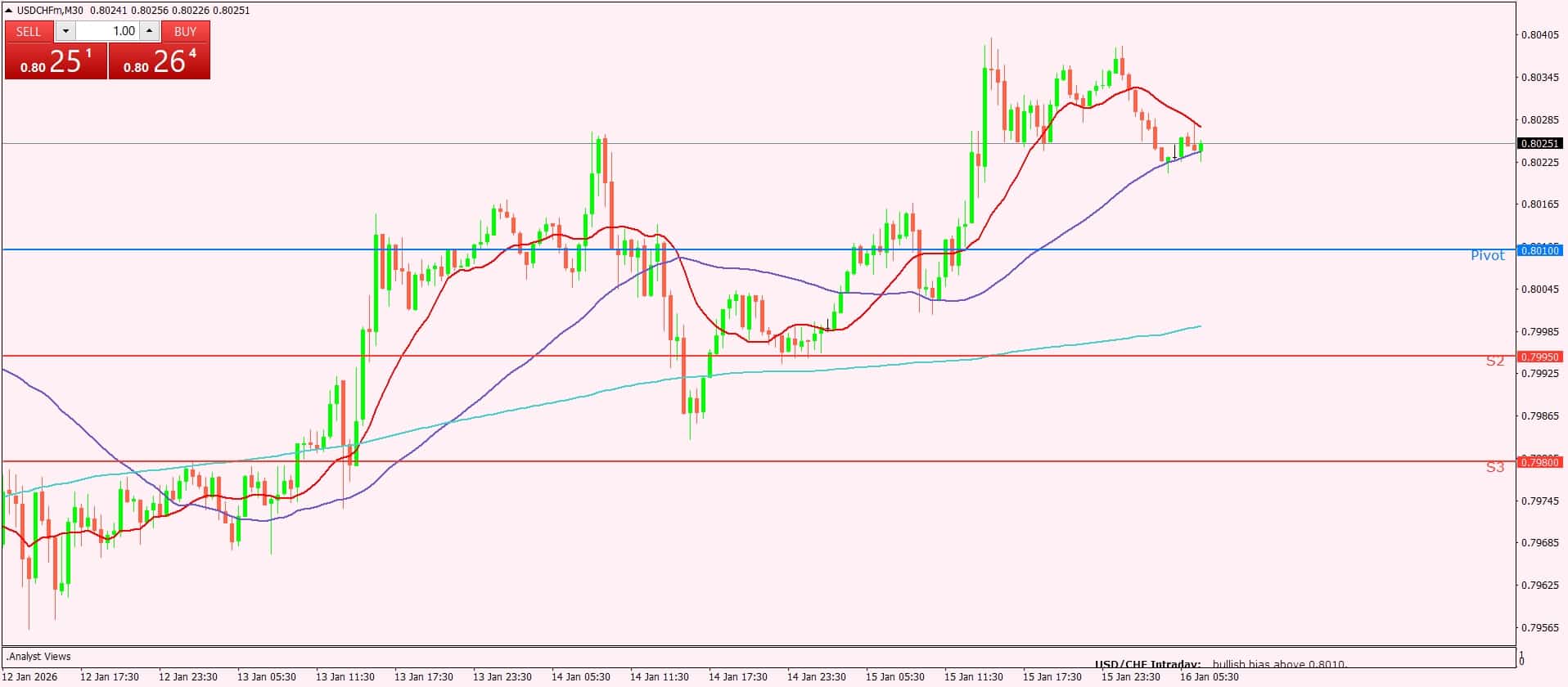
Task: Decrease trade volume with the down arrow
Action: pos(65,31)
